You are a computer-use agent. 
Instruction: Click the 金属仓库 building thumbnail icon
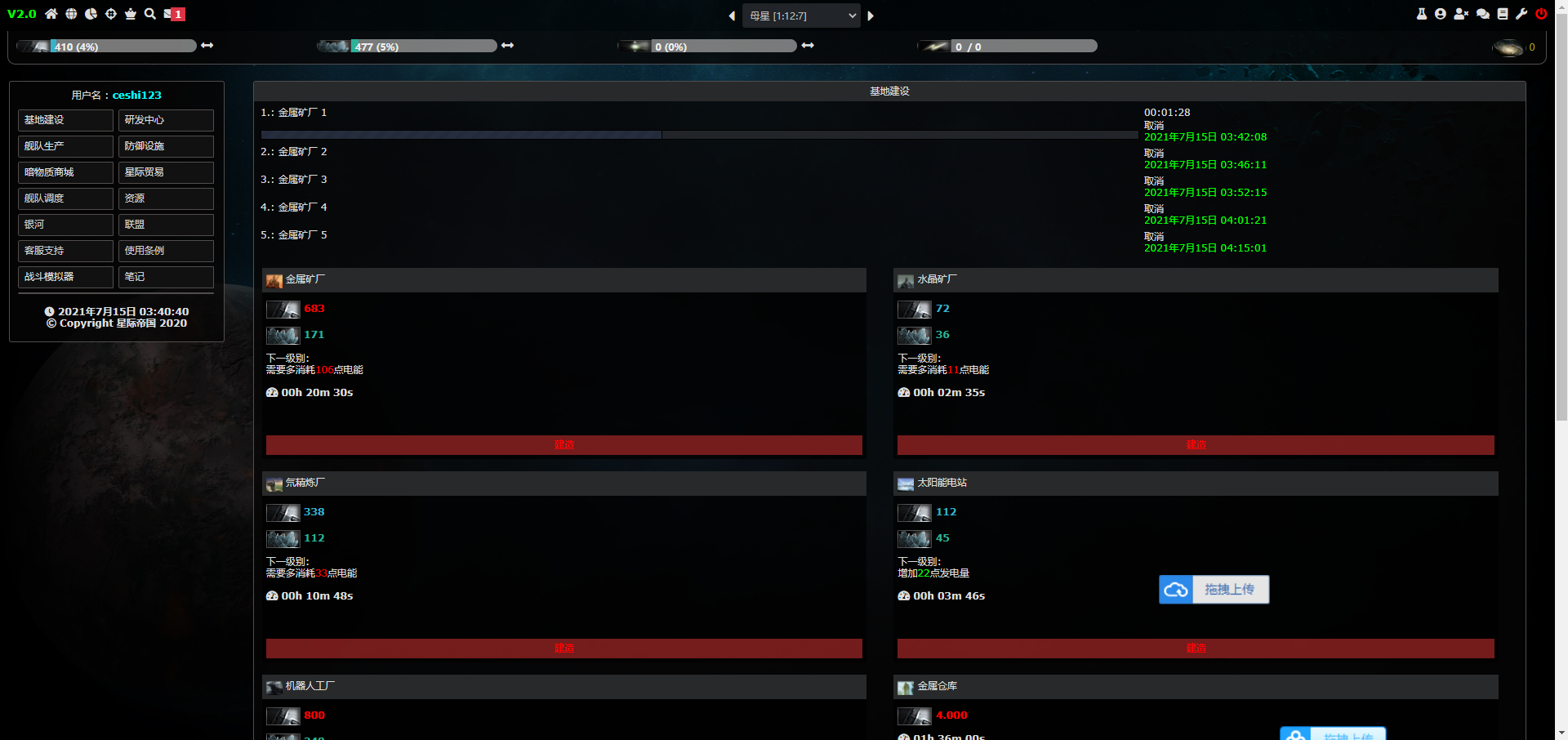pos(906,688)
